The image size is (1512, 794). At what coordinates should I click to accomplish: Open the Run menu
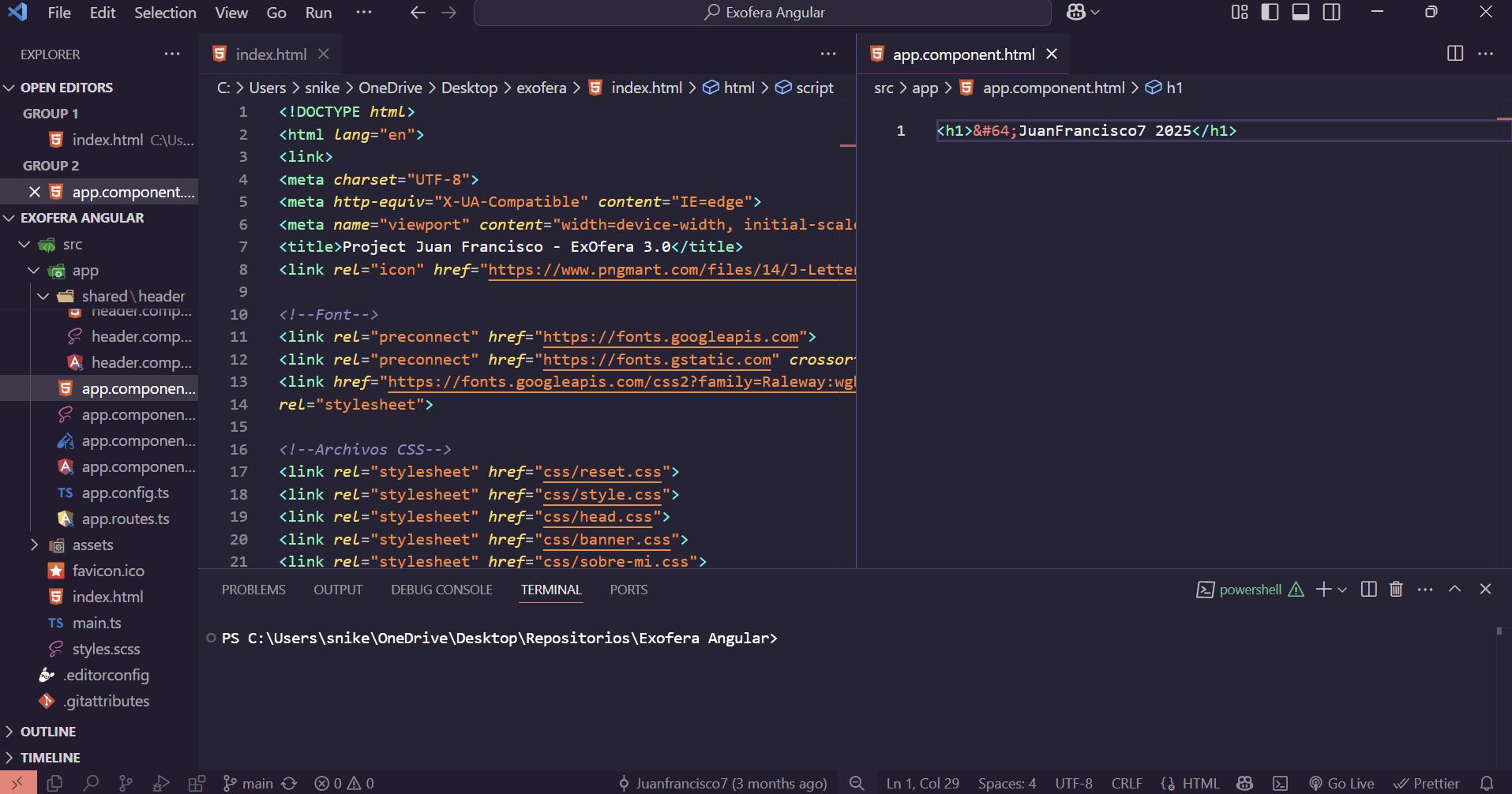point(319,13)
